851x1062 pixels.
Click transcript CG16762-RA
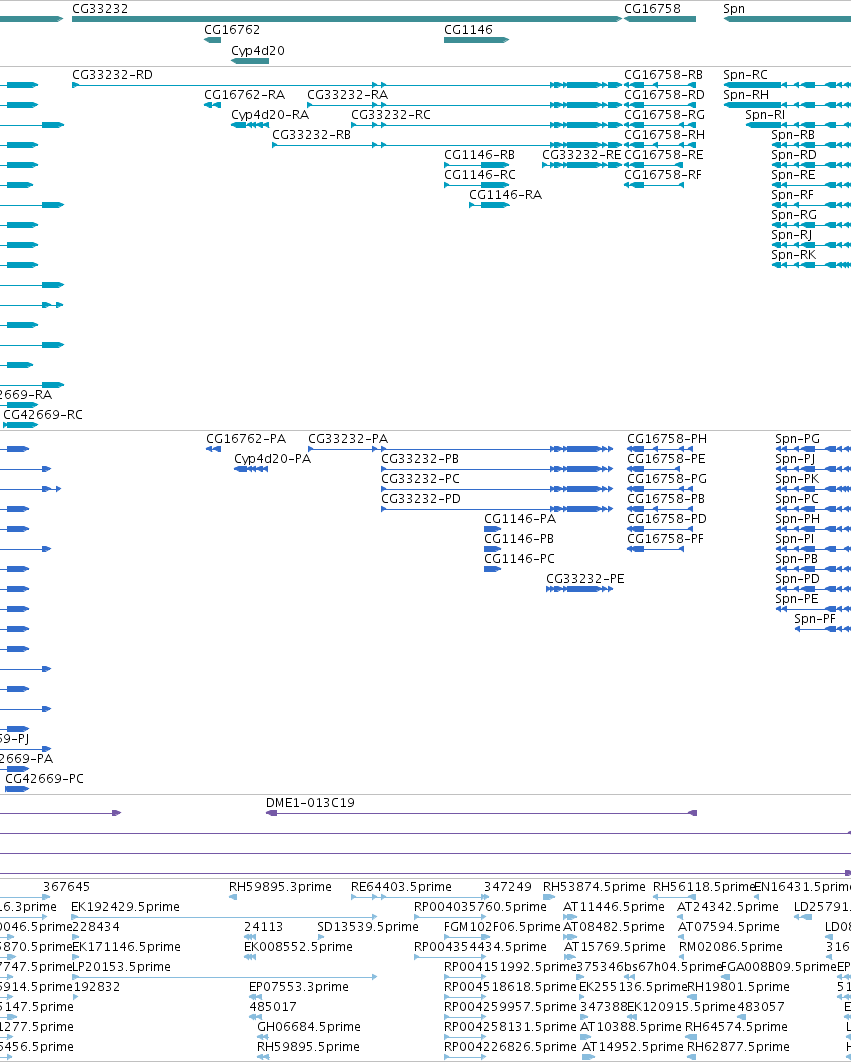click(x=245, y=95)
